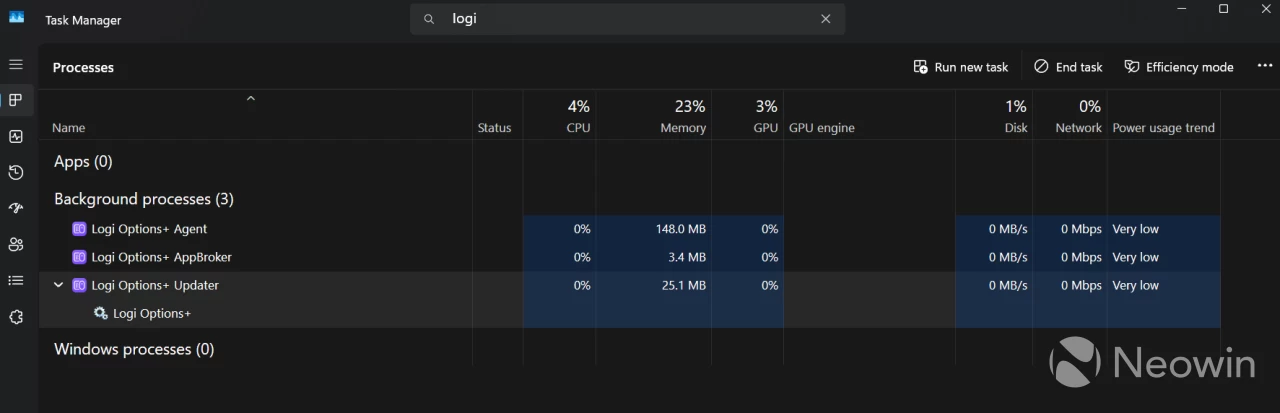The image size is (1280, 413).
Task: Open the Users sidebar icon
Action: point(16,244)
